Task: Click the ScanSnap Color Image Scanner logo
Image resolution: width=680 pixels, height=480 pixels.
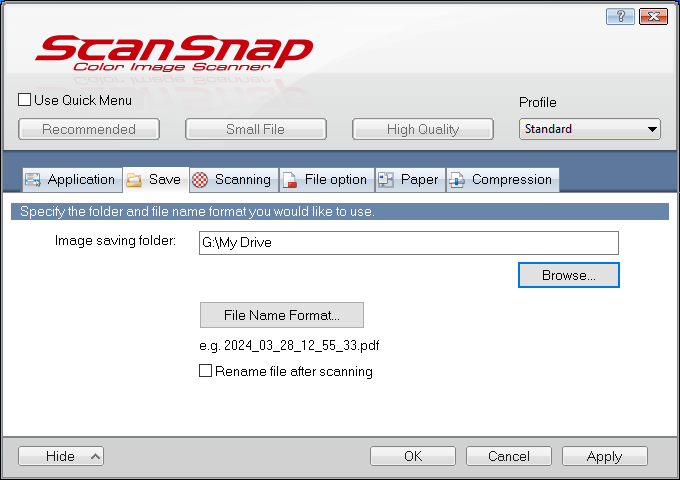Action: pos(174,53)
